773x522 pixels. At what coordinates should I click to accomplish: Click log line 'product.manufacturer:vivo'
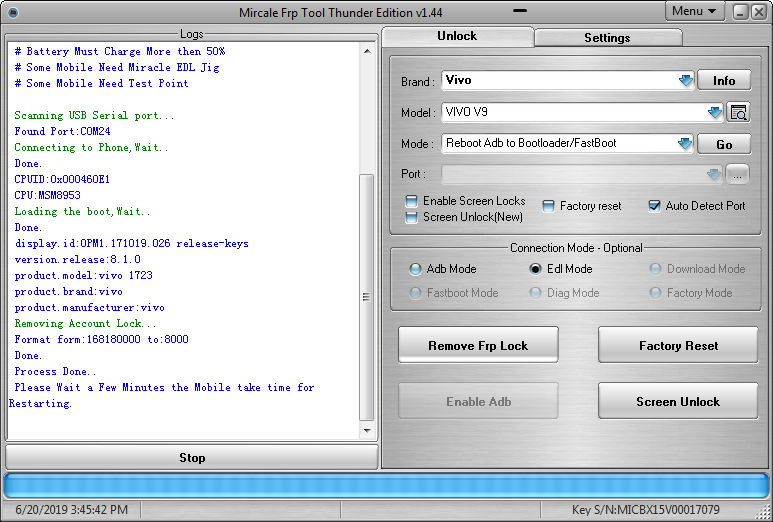click(x=89, y=308)
